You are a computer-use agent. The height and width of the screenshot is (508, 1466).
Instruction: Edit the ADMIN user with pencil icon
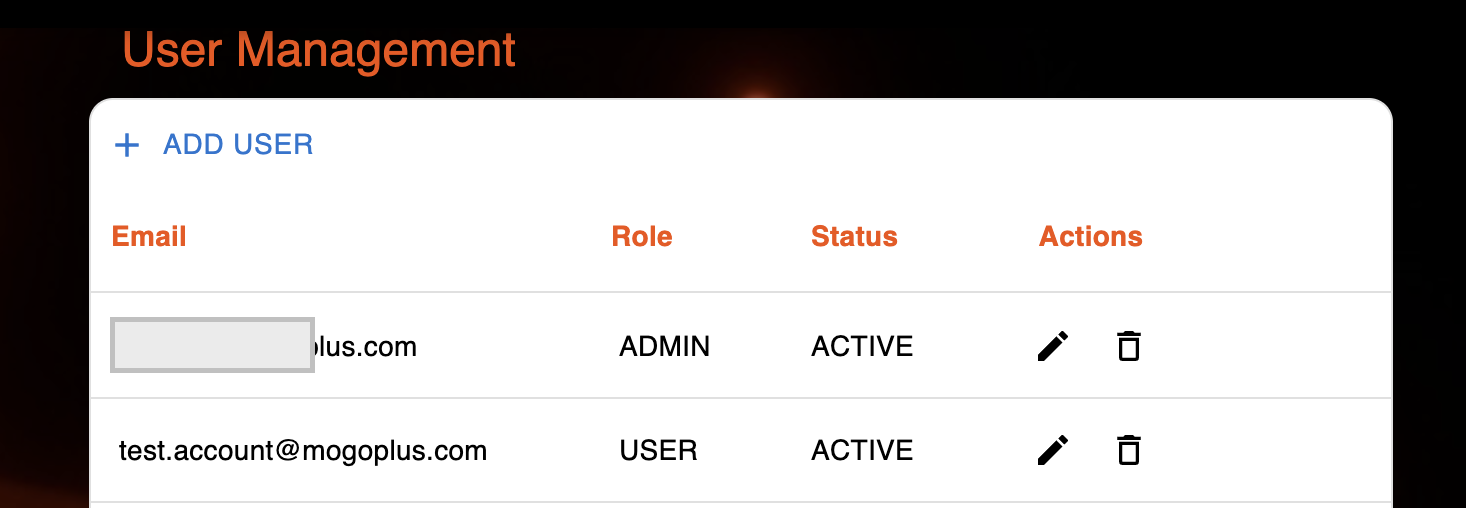pos(1053,346)
